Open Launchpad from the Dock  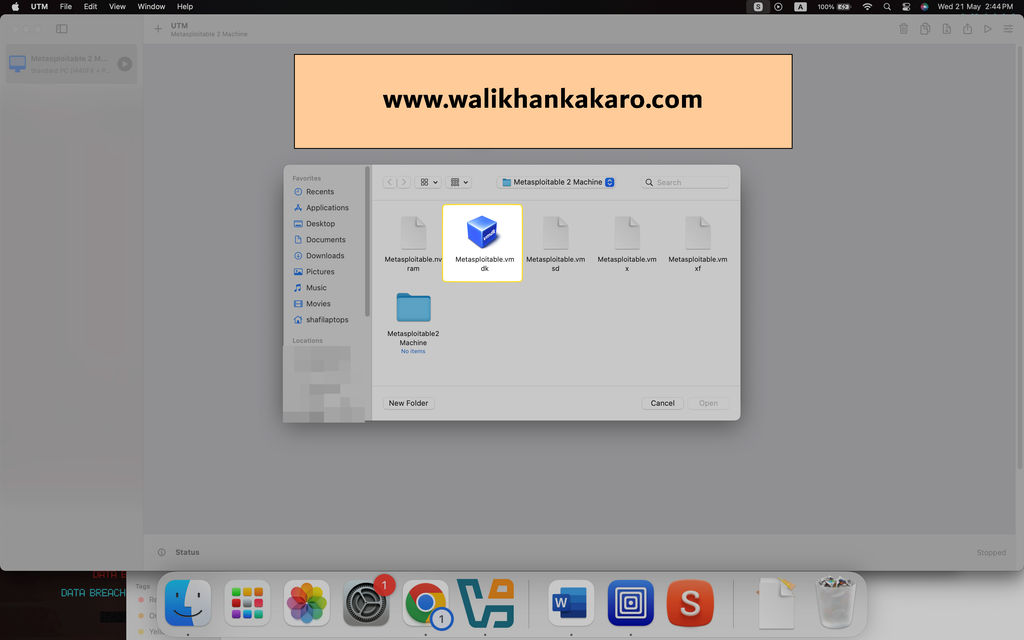(248, 603)
